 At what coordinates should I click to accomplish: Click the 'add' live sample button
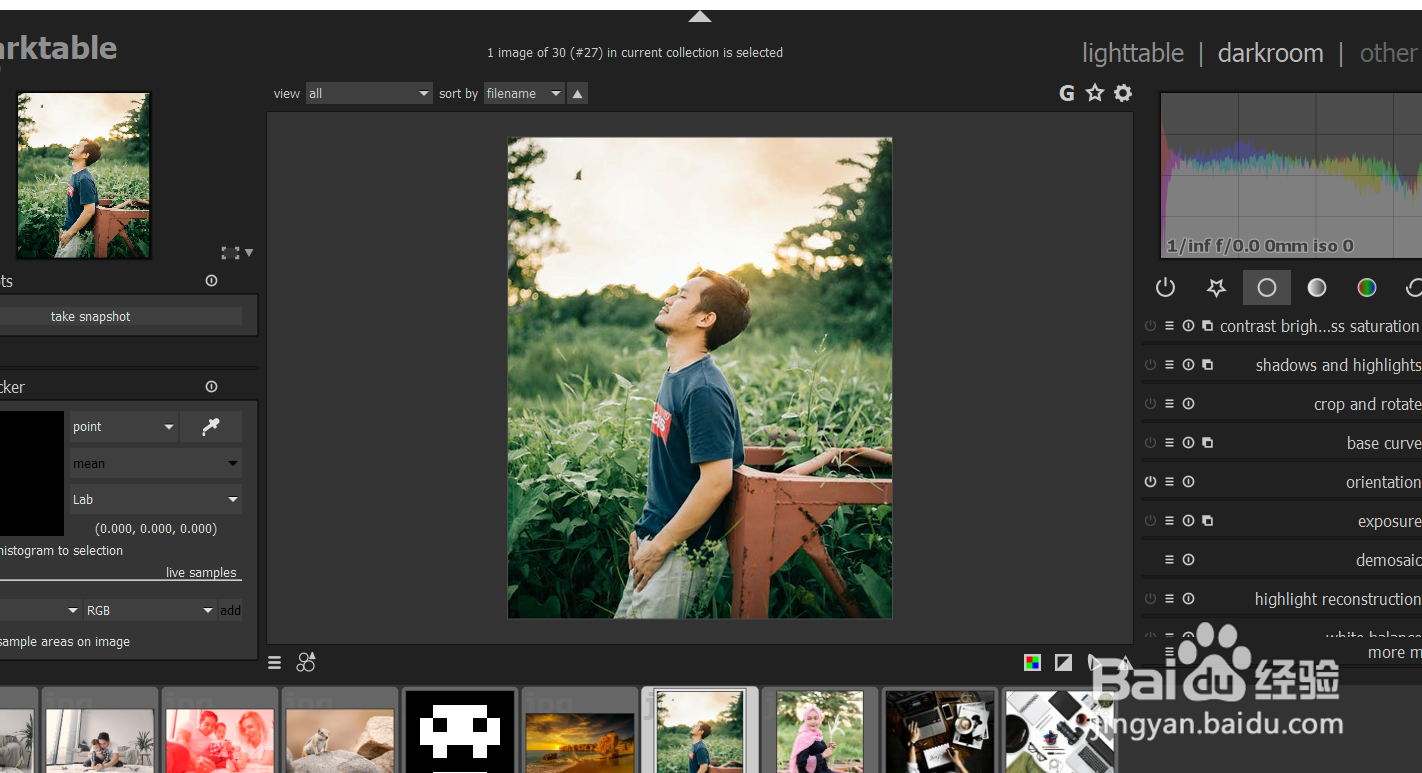click(x=230, y=610)
